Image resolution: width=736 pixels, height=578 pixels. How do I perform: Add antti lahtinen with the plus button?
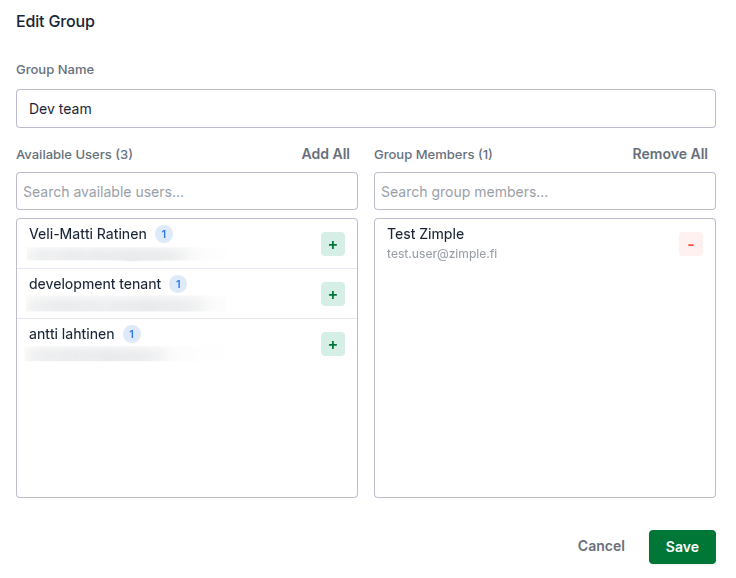[333, 344]
